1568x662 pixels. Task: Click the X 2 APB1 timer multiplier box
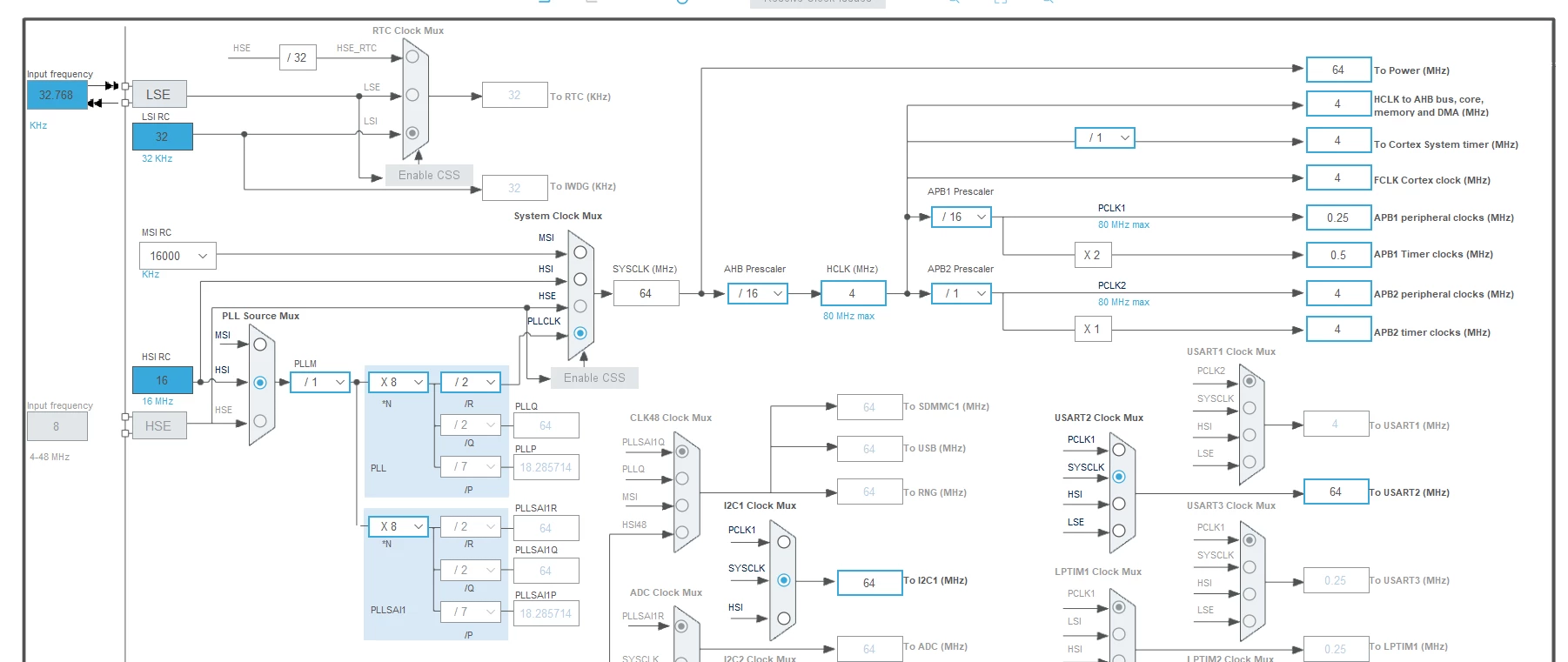coord(1092,255)
